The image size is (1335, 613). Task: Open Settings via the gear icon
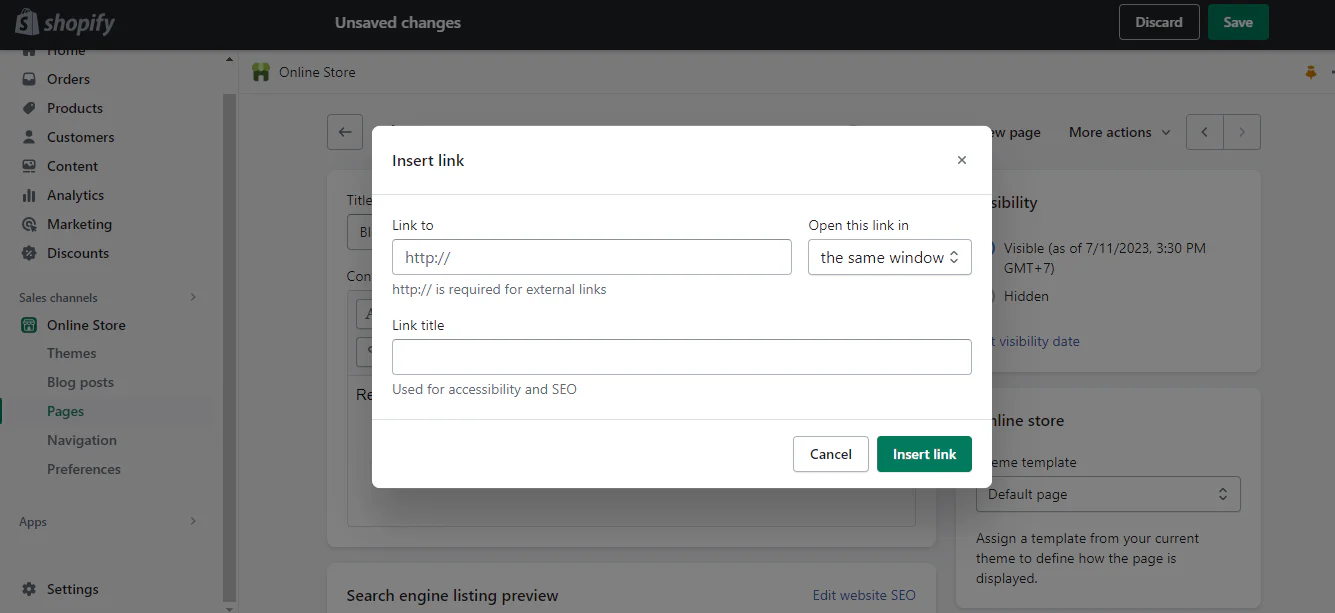click(x=29, y=588)
